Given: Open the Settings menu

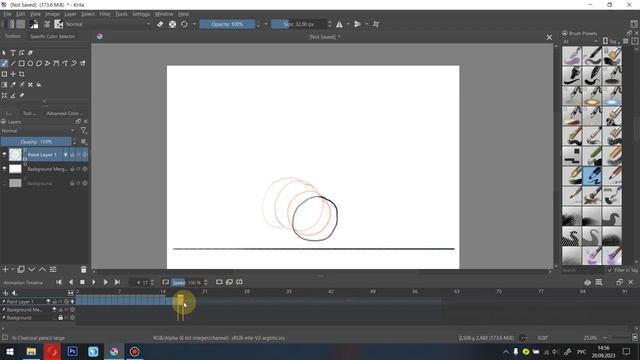Looking at the screenshot, I should coord(141,14).
